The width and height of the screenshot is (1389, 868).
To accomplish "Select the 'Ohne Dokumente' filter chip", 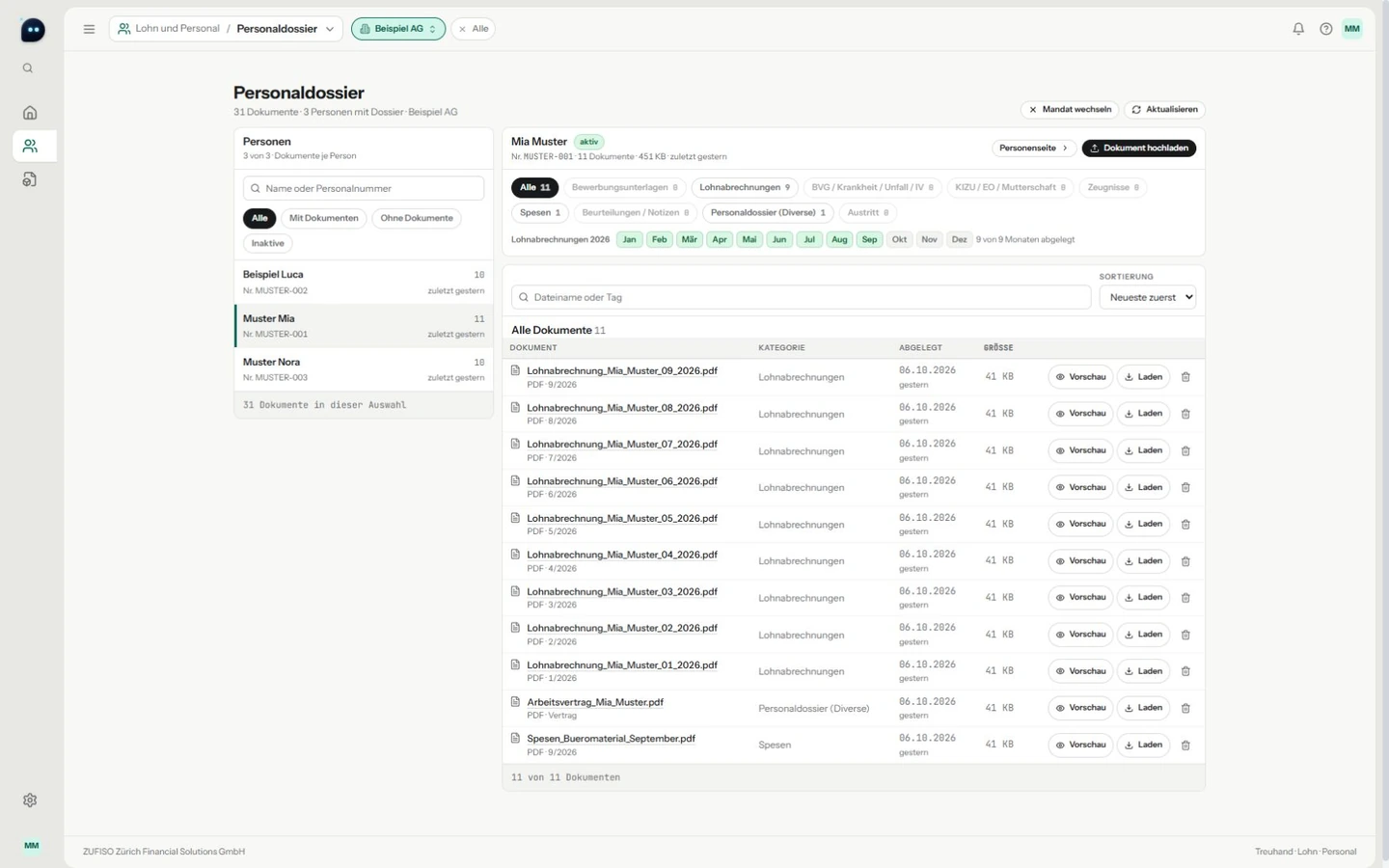I will tap(416, 218).
